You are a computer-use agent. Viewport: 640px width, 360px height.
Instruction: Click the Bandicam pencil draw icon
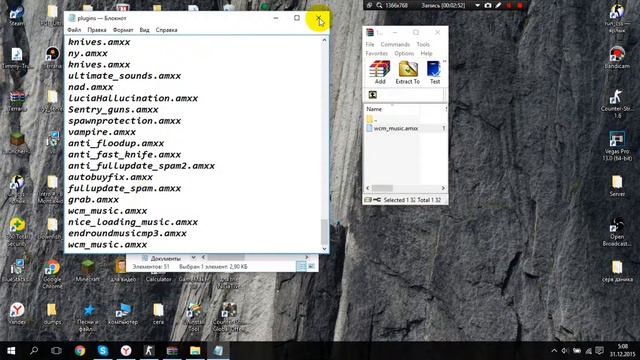coord(498,5)
